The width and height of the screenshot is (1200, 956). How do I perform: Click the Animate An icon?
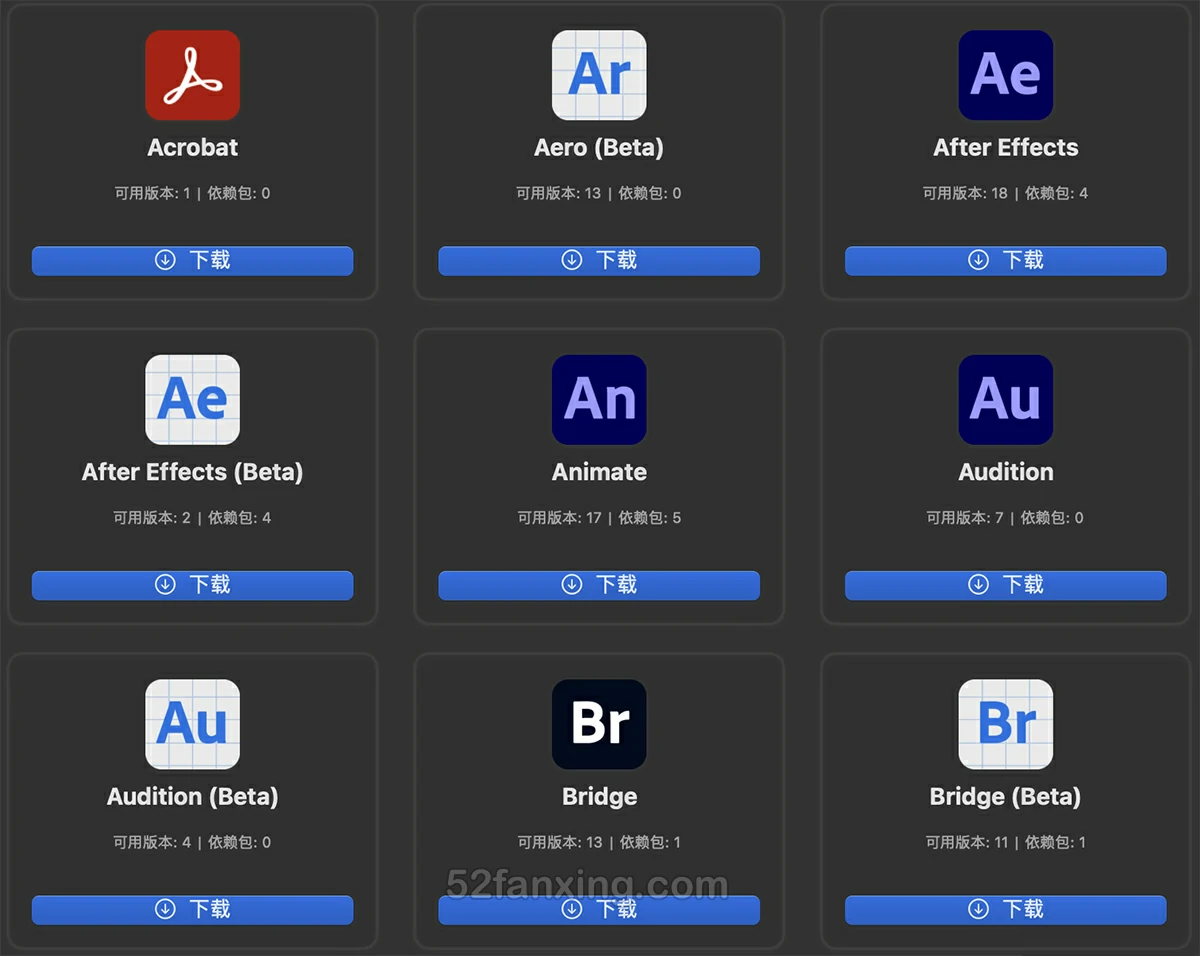[599, 400]
